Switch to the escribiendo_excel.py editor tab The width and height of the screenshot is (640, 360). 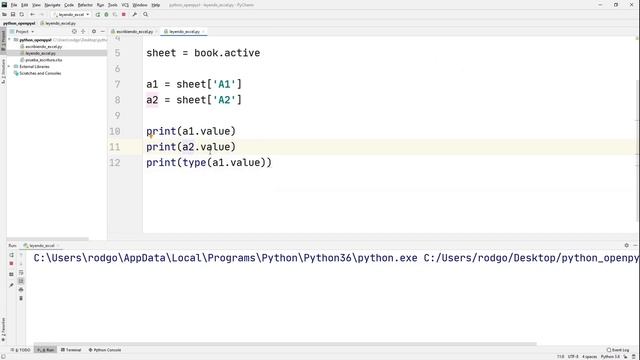(132, 31)
